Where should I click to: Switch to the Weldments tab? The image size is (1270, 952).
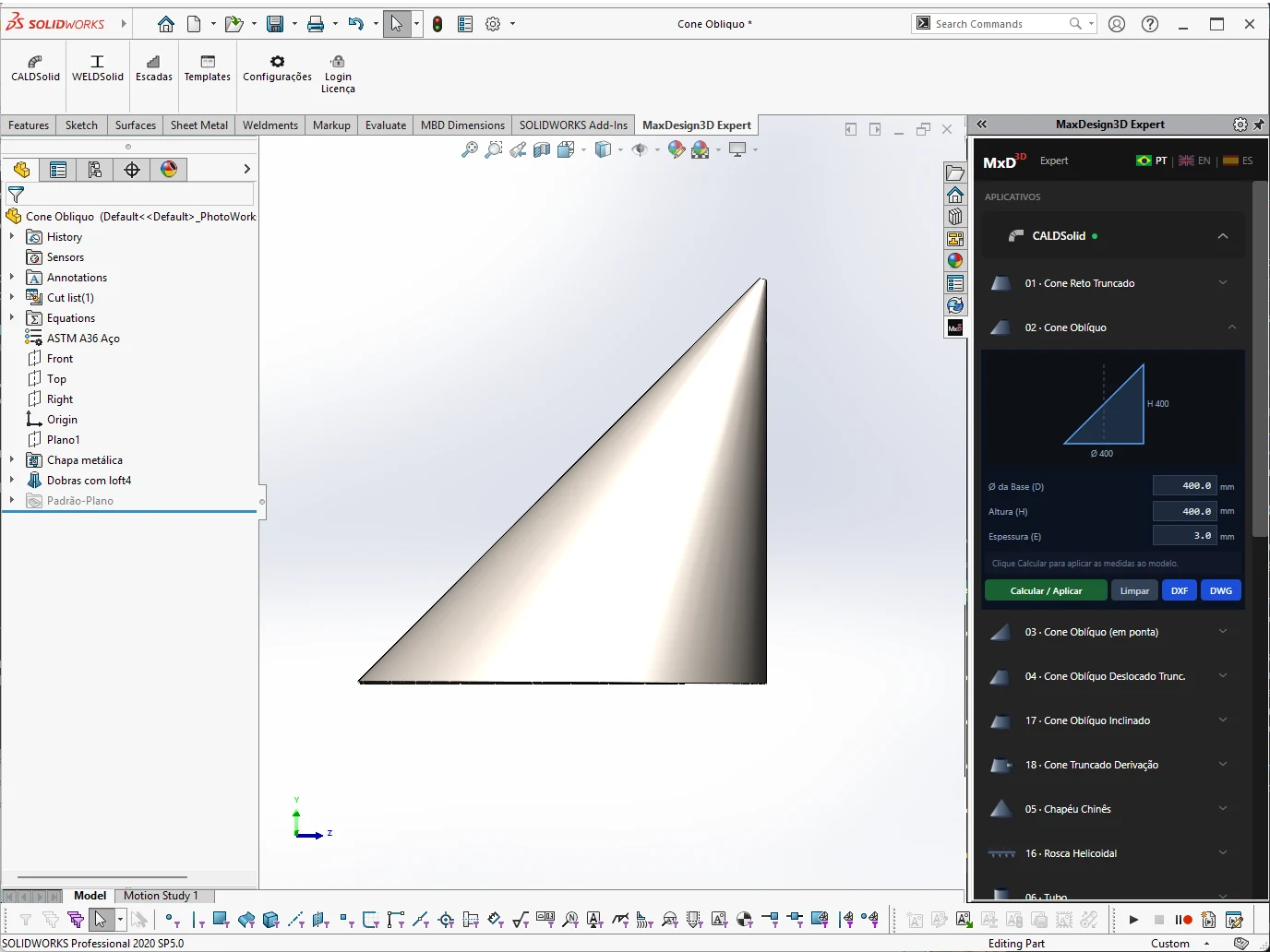[x=270, y=125]
